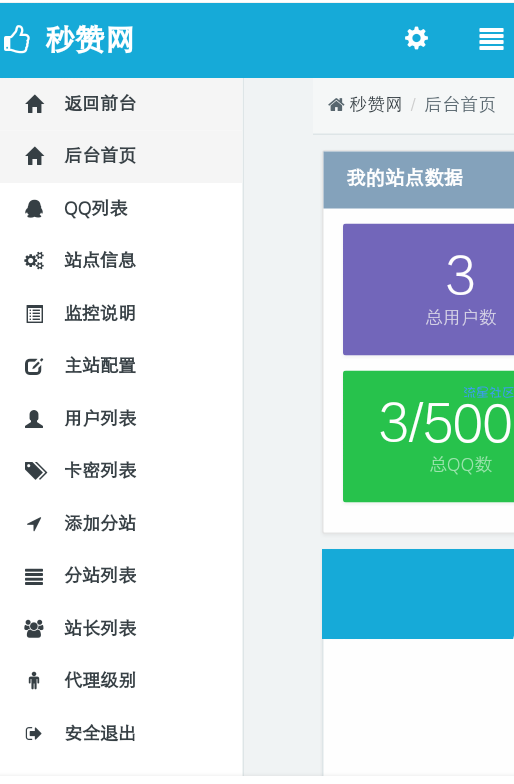Open 代理级别 in sidebar
The image size is (514, 784).
click(x=122, y=680)
